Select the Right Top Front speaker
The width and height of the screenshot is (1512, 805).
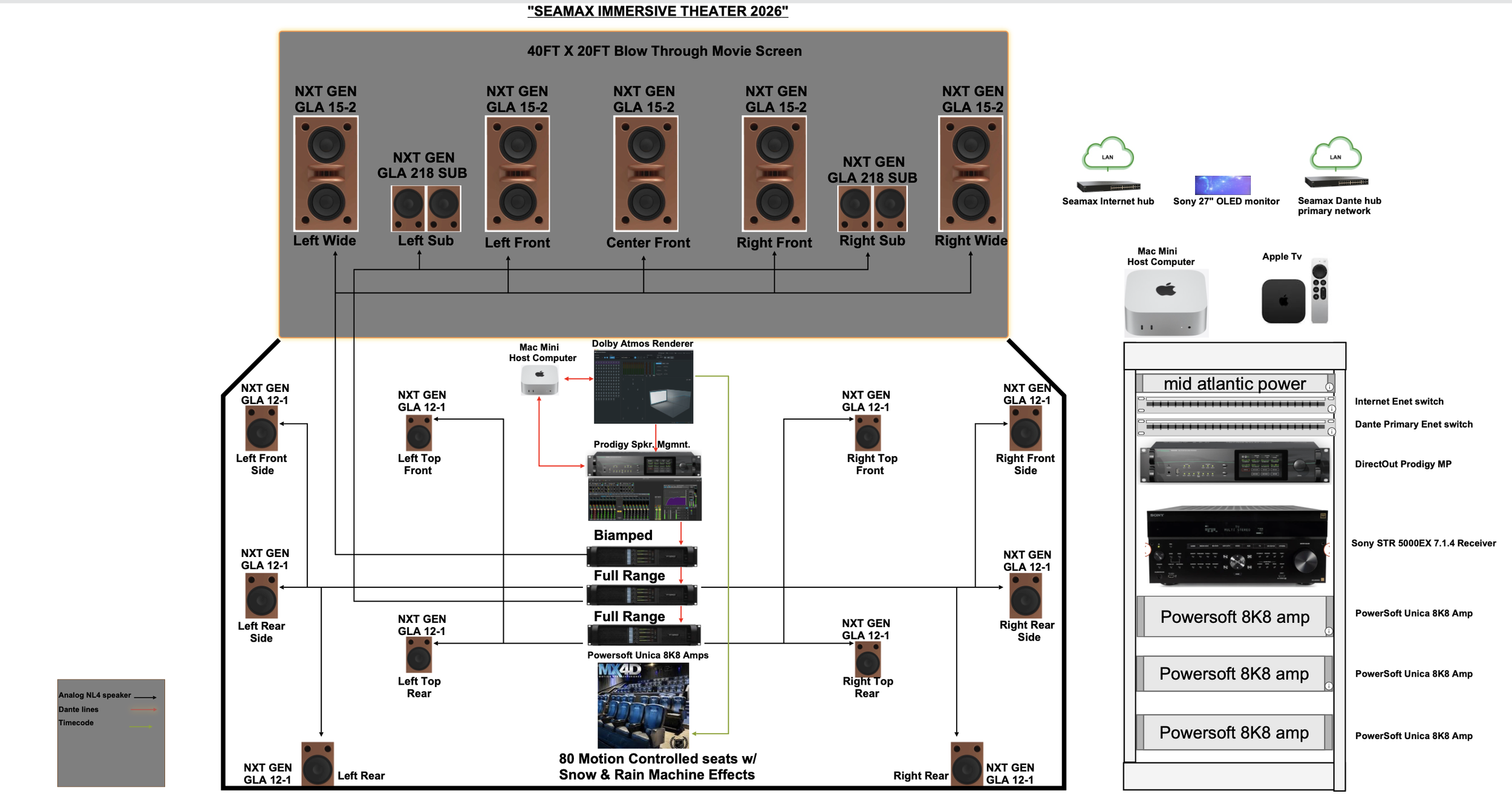click(x=868, y=432)
